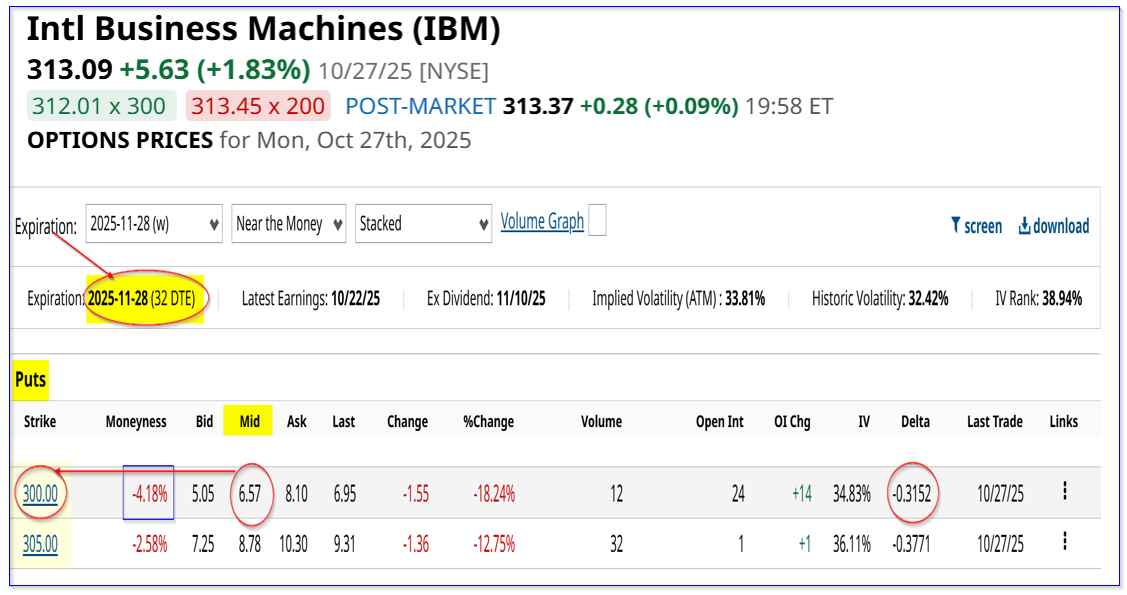Open the Stacked view dropdown
The height and width of the screenshot is (595, 1127).
click(423, 224)
